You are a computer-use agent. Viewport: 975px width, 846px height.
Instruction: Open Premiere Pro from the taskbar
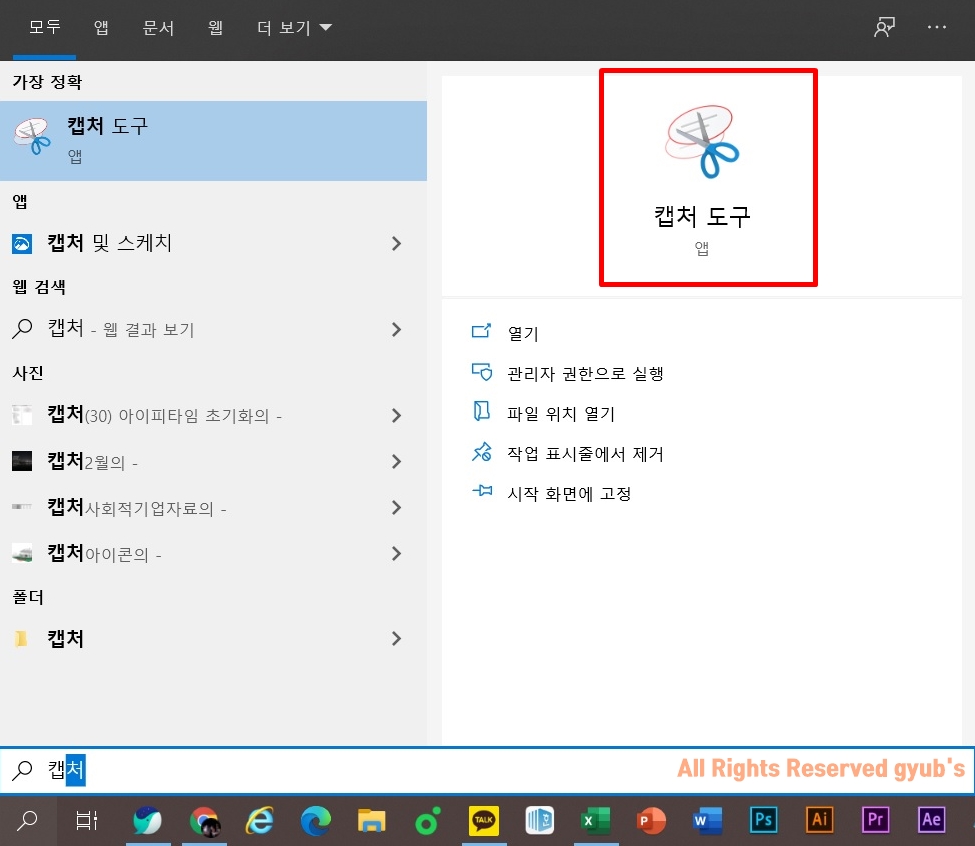(x=876, y=820)
